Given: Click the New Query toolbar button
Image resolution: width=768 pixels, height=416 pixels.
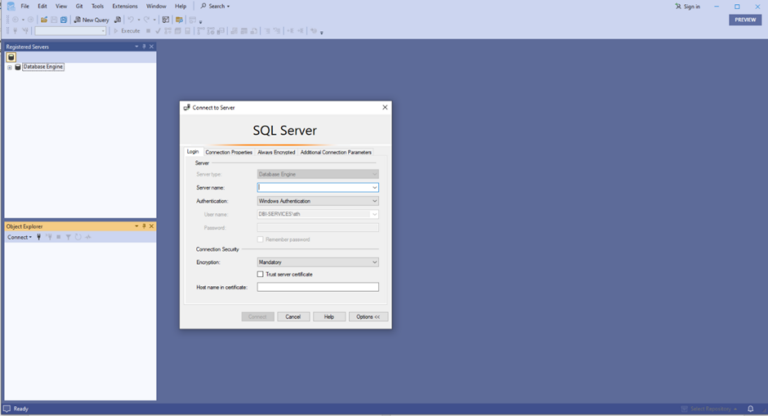Looking at the screenshot, I should (91, 19).
